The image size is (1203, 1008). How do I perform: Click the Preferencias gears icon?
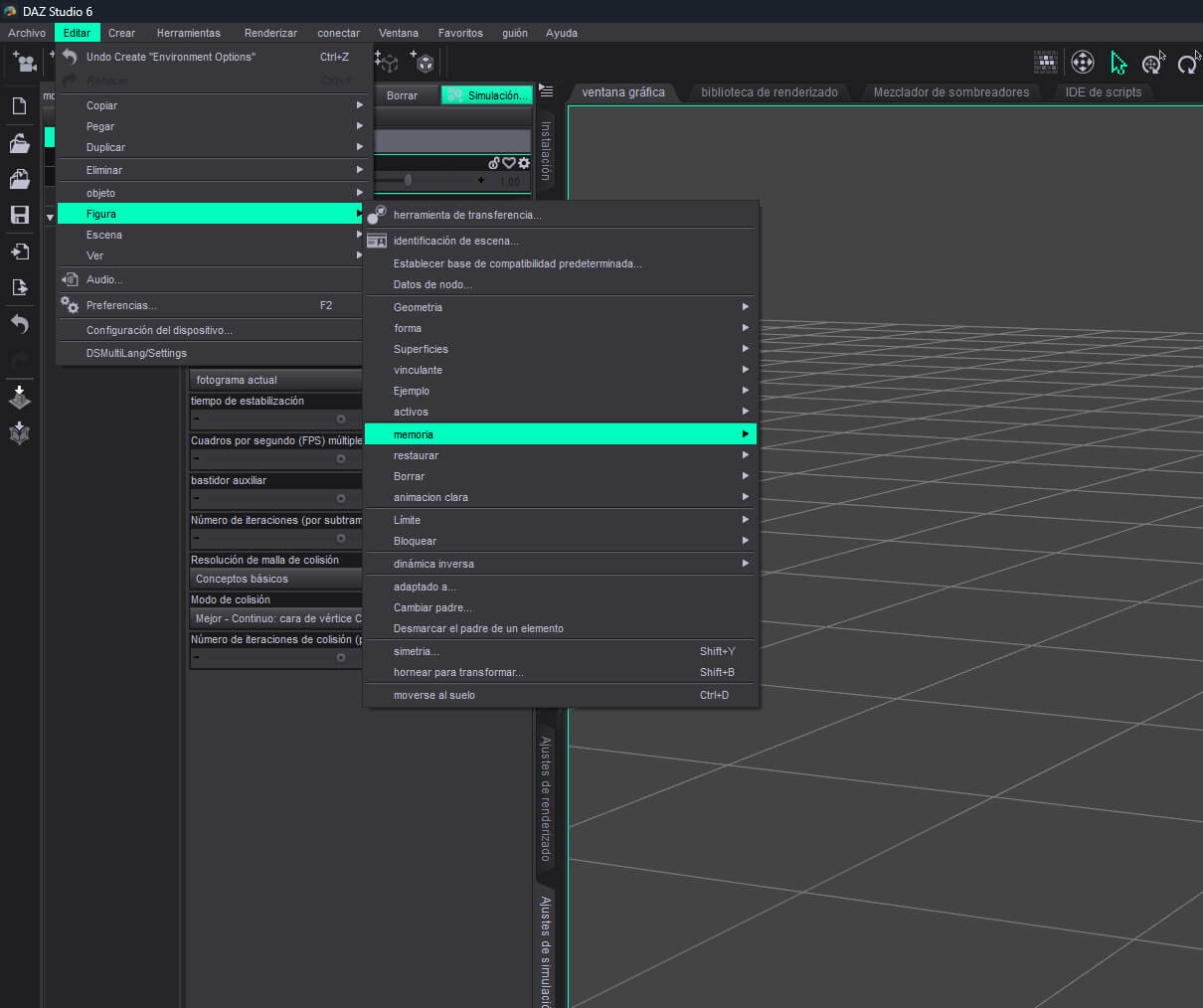point(70,305)
